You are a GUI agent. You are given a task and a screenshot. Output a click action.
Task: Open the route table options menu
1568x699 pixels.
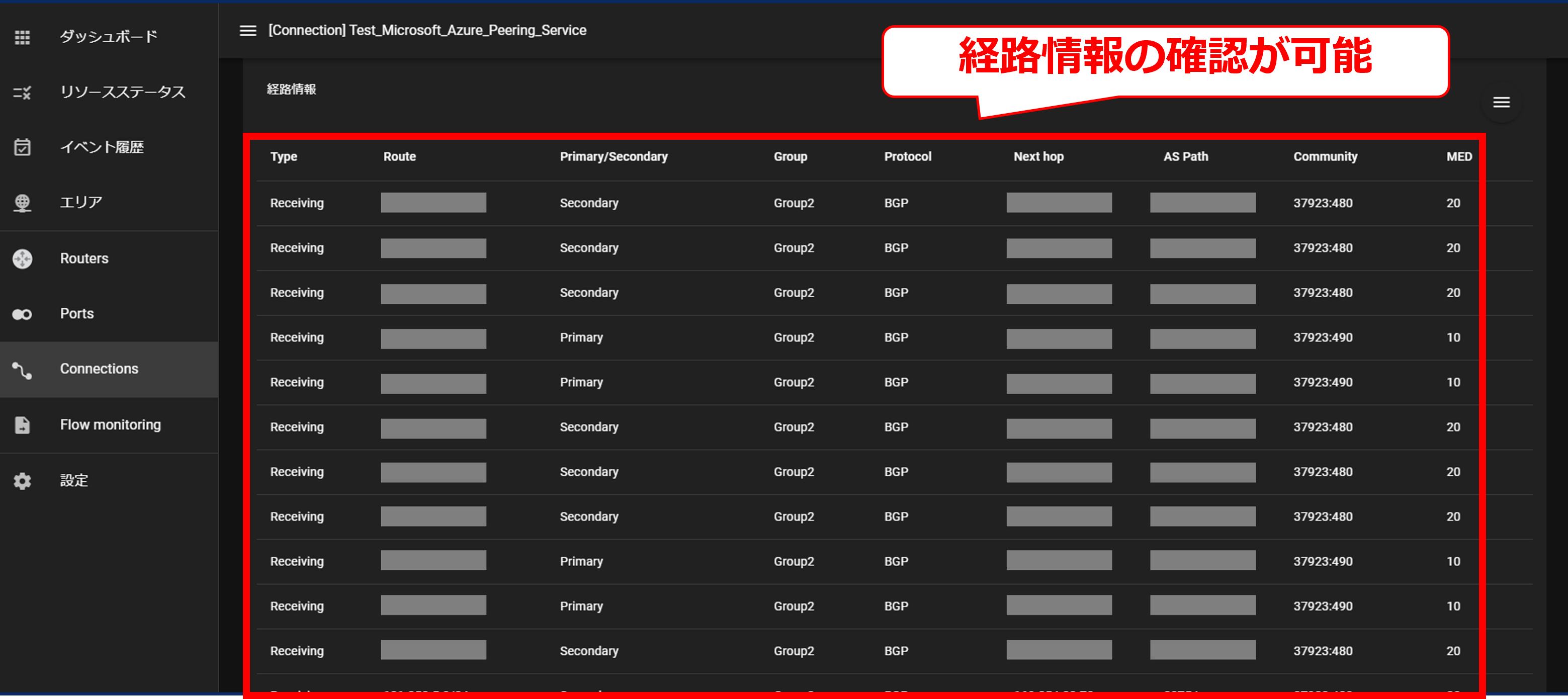tap(1501, 102)
